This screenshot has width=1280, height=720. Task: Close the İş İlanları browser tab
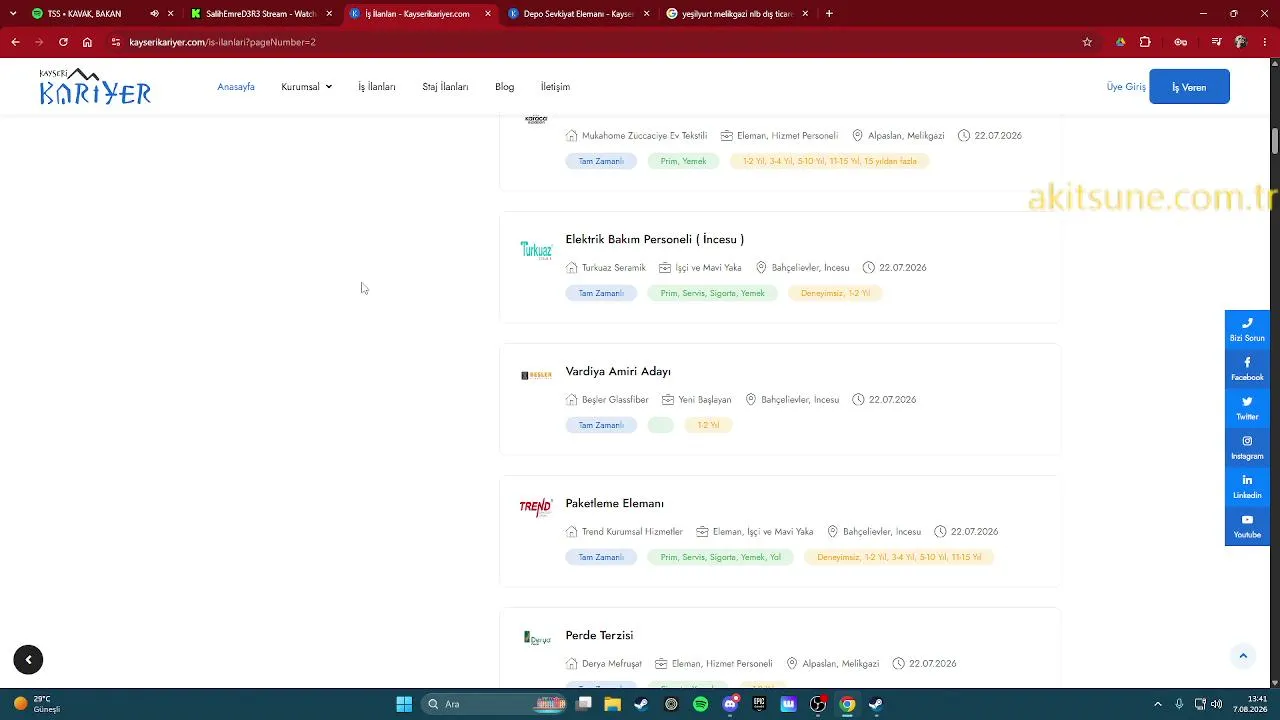pos(488,14)
